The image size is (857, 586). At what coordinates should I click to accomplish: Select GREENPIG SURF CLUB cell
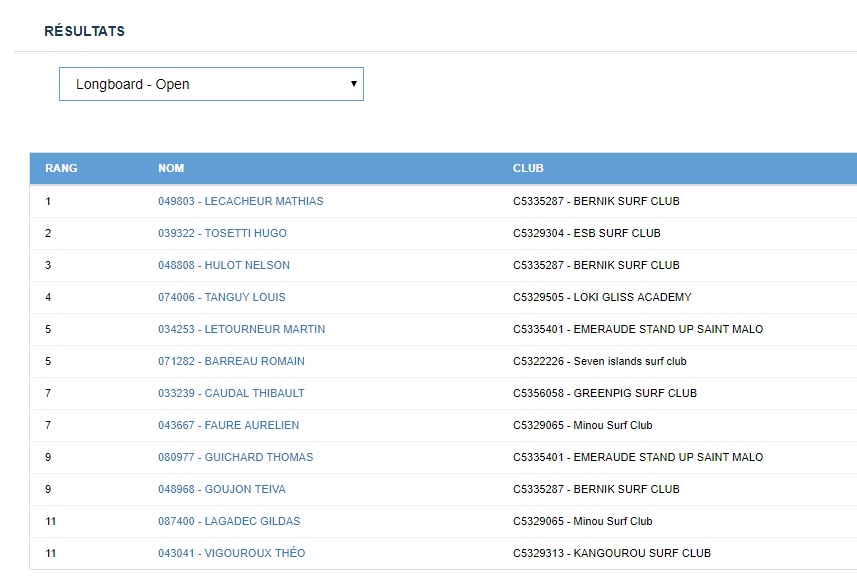604,393
